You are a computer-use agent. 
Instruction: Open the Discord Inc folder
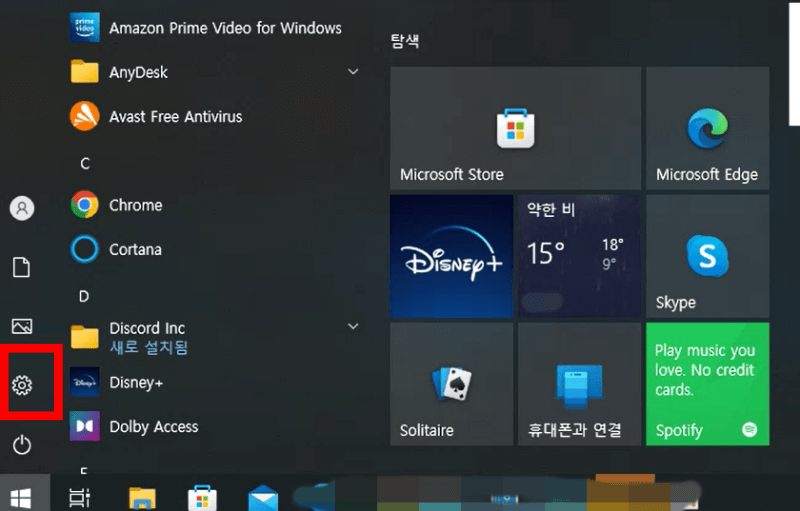pyautogui.click(x=214, y=337)
